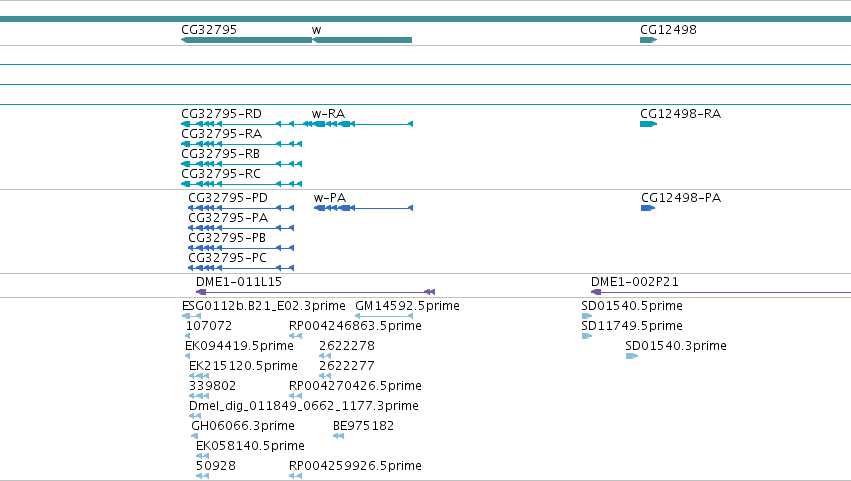Select transcript CG32795-RC label
The width and height of the screenshot is (851, 481).
click(x=221, y=174)
